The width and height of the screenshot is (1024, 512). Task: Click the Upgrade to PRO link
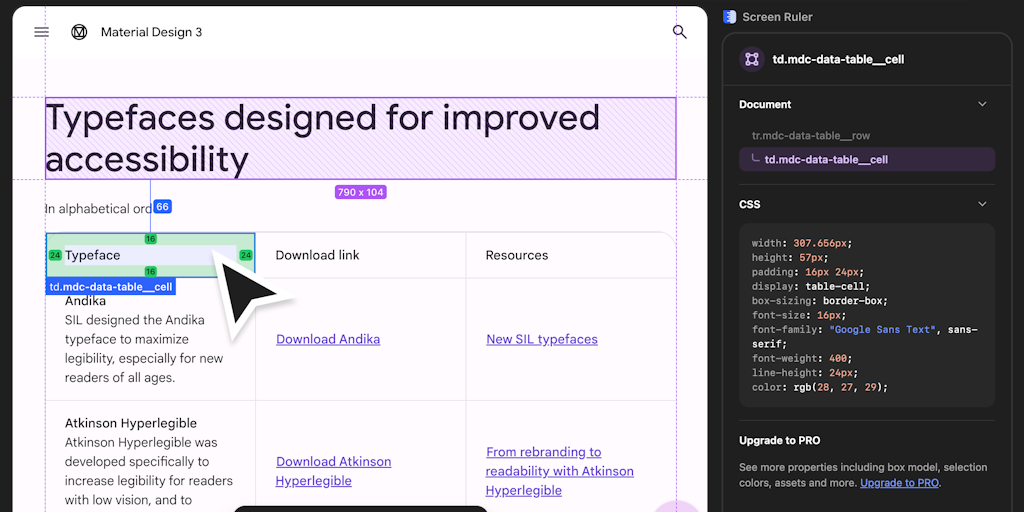click(x=899, y=483)
